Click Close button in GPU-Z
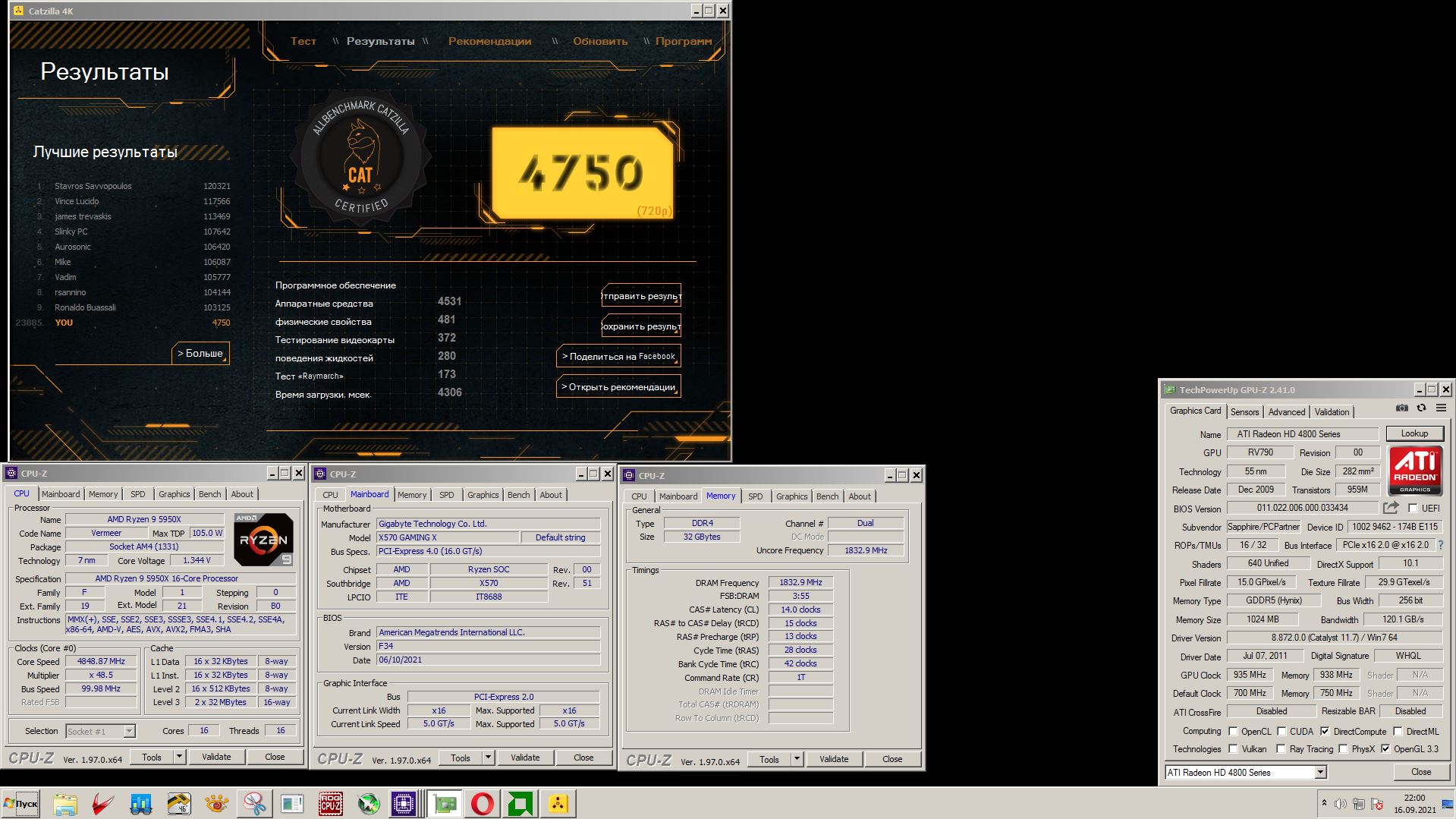The width and height of the screenshot is (1456, 819). [1421, 772]
